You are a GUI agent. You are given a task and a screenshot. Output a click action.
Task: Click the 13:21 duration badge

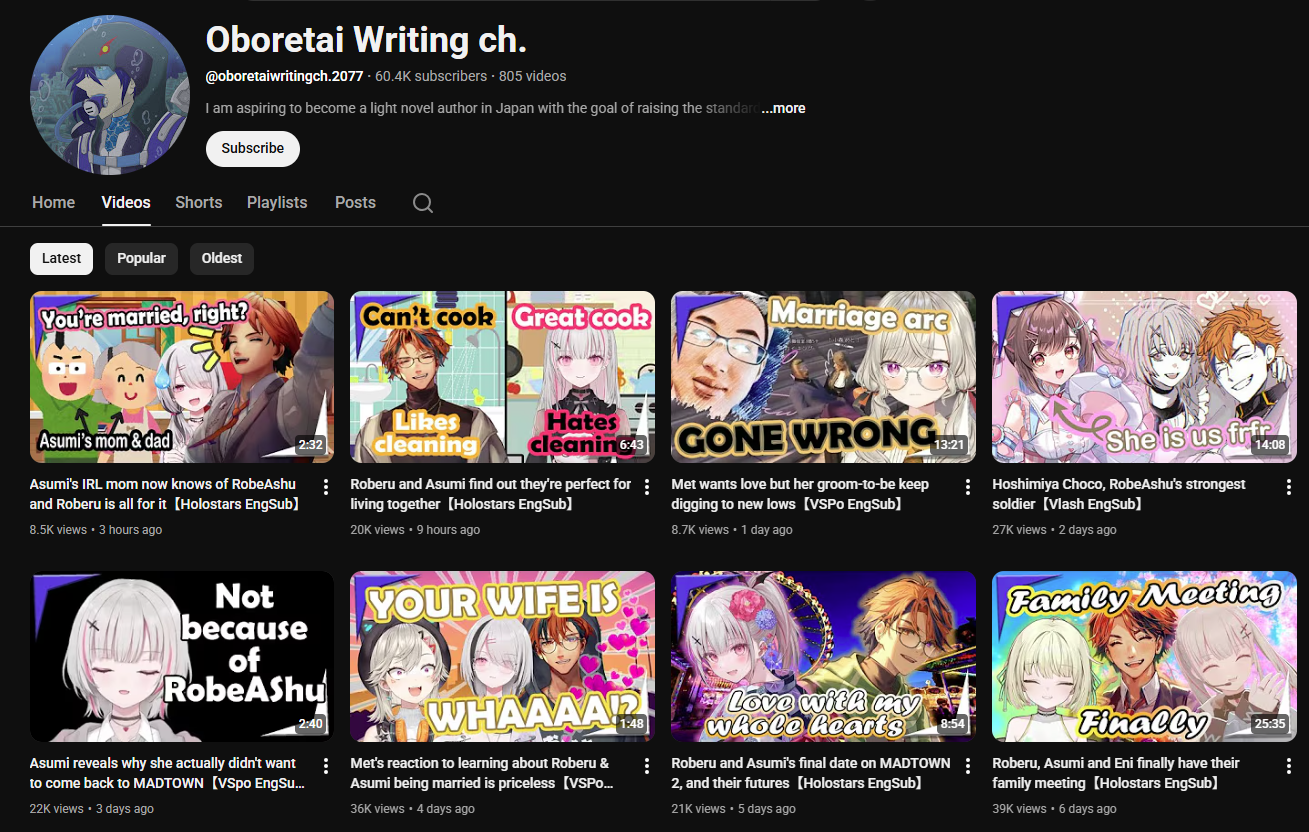[x=948, y=445]
